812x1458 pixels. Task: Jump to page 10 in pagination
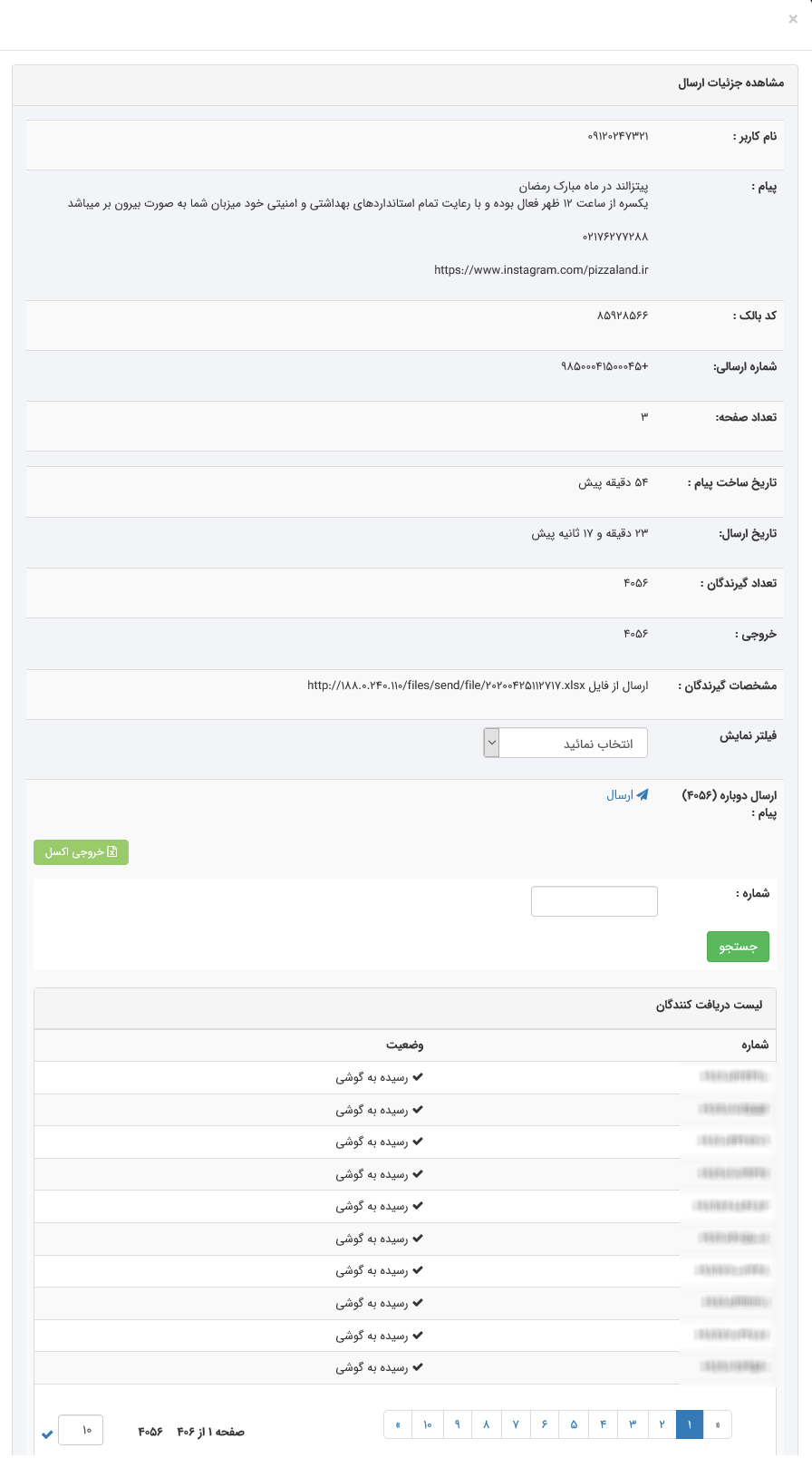coord(427,1424)
